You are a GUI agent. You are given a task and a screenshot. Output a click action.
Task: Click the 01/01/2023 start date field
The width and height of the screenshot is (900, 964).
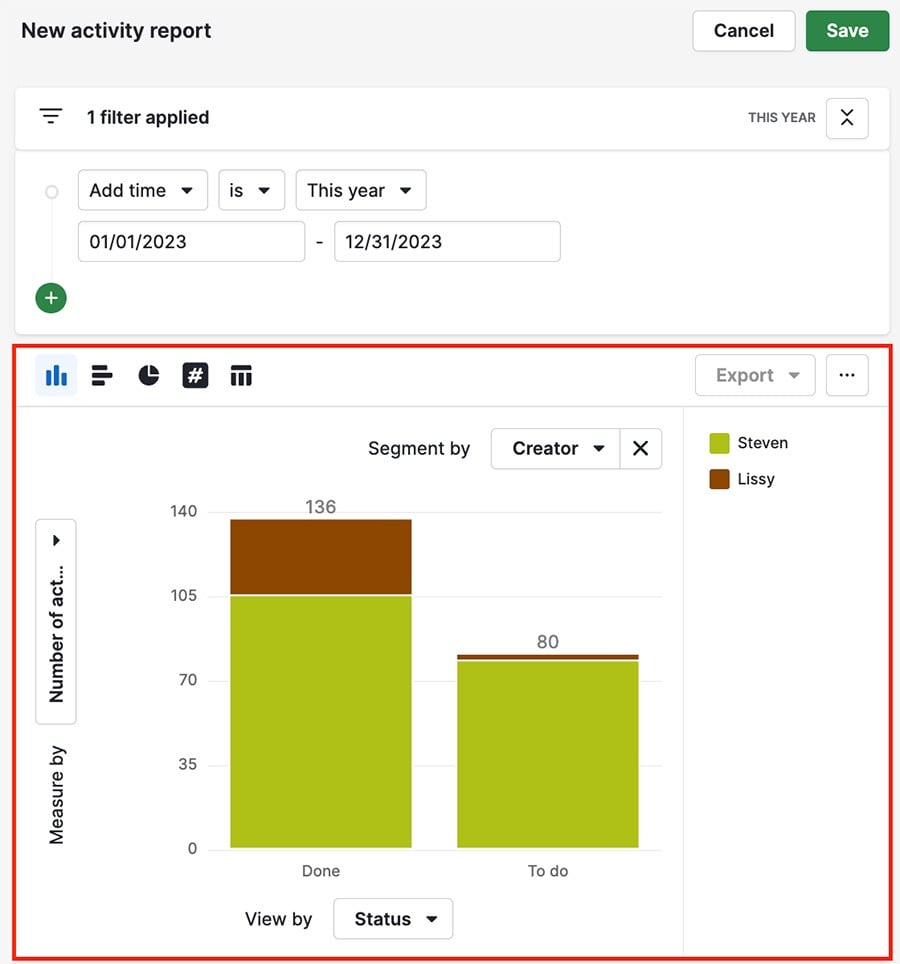coord(190,241)
